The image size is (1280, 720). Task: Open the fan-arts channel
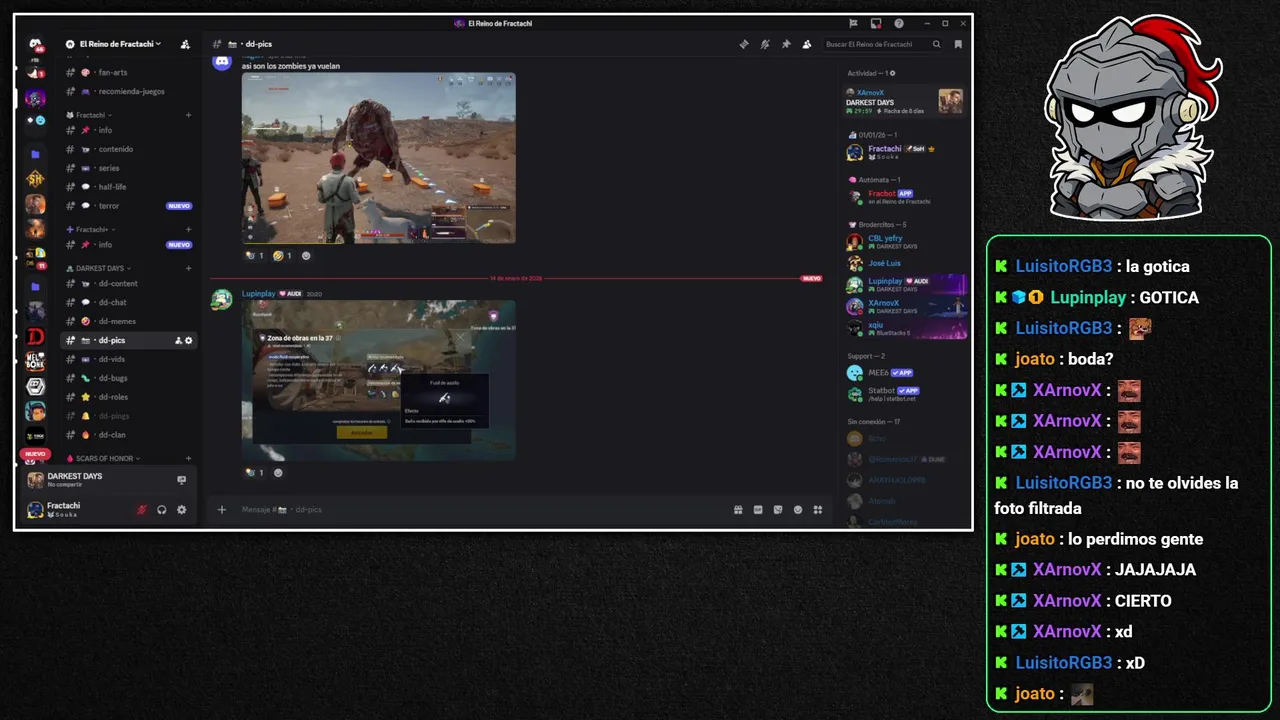click(129, 72)
